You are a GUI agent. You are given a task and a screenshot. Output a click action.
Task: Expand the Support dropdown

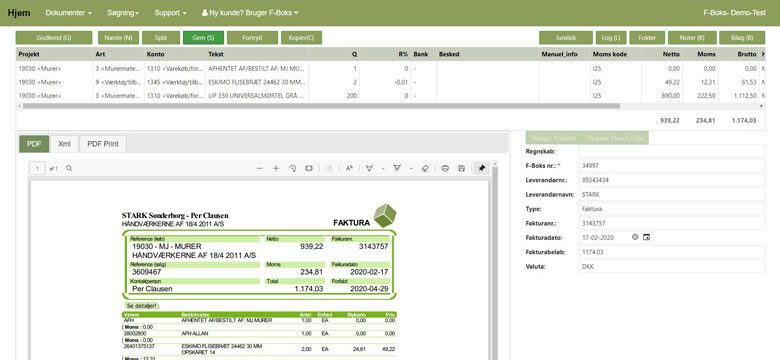[170, 13]
